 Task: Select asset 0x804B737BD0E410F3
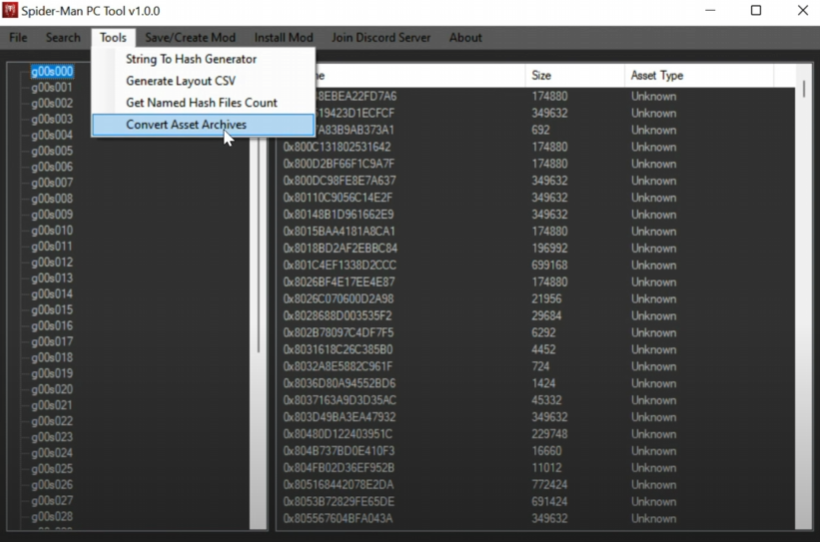point(339,451)
